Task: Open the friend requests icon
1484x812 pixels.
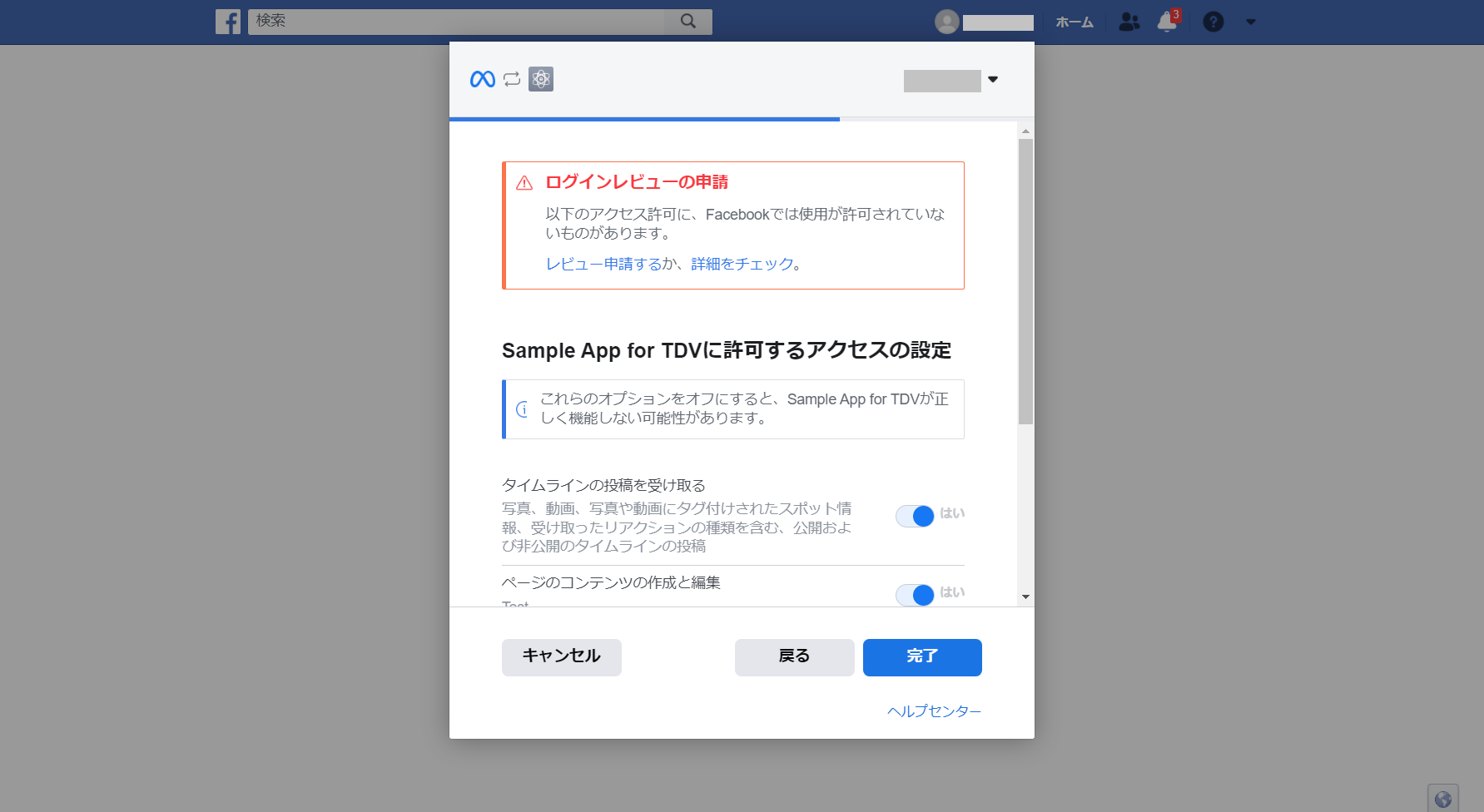Action: (1129, 22)
